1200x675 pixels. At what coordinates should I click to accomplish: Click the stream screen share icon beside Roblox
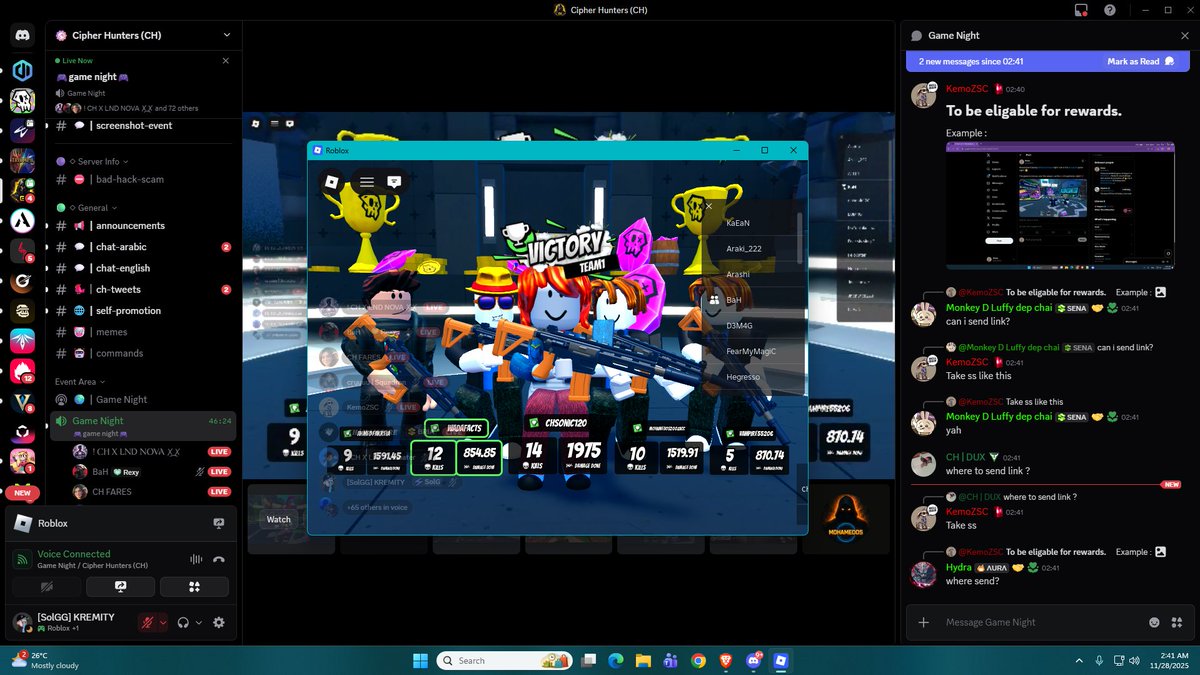coord(219,523)
